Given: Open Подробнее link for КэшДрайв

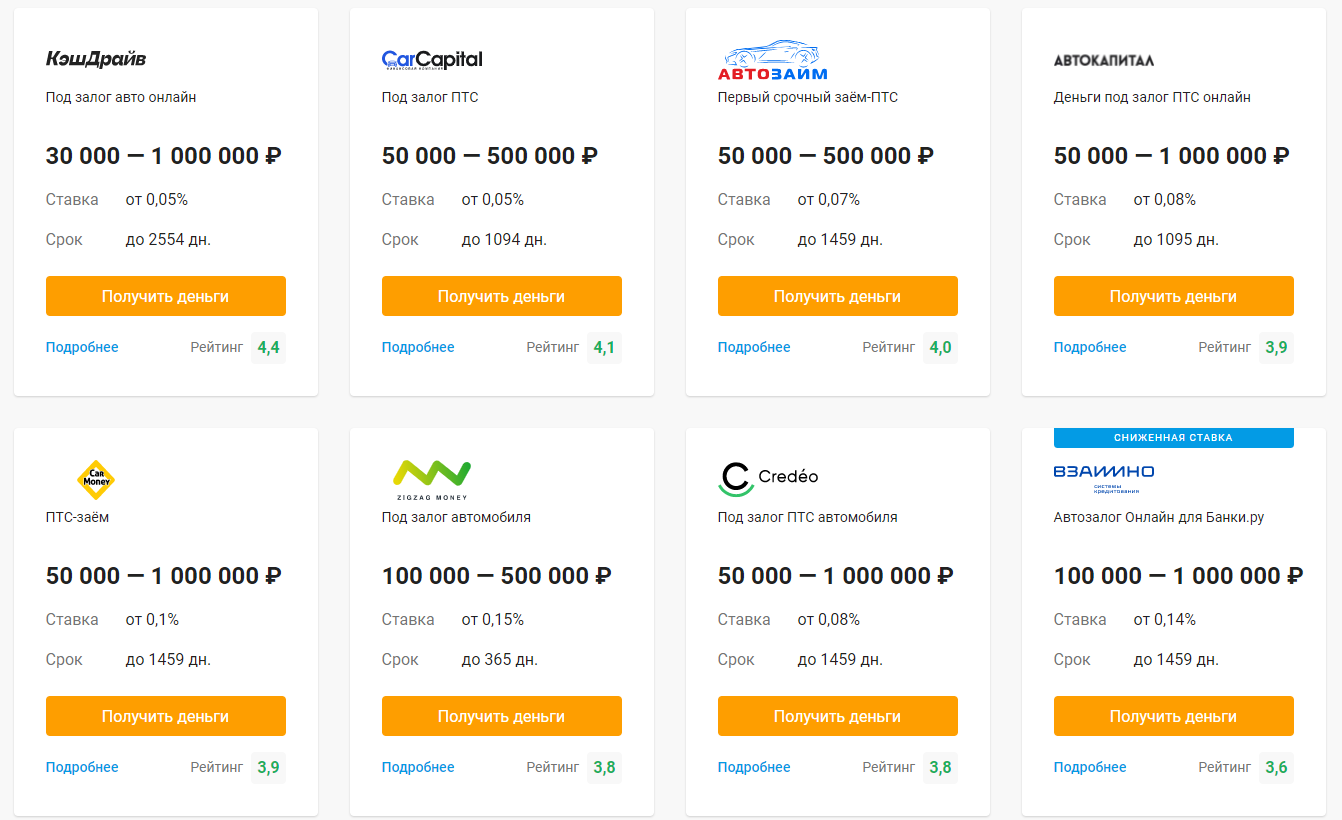Looking at the screenshot, I should (82, 348).
